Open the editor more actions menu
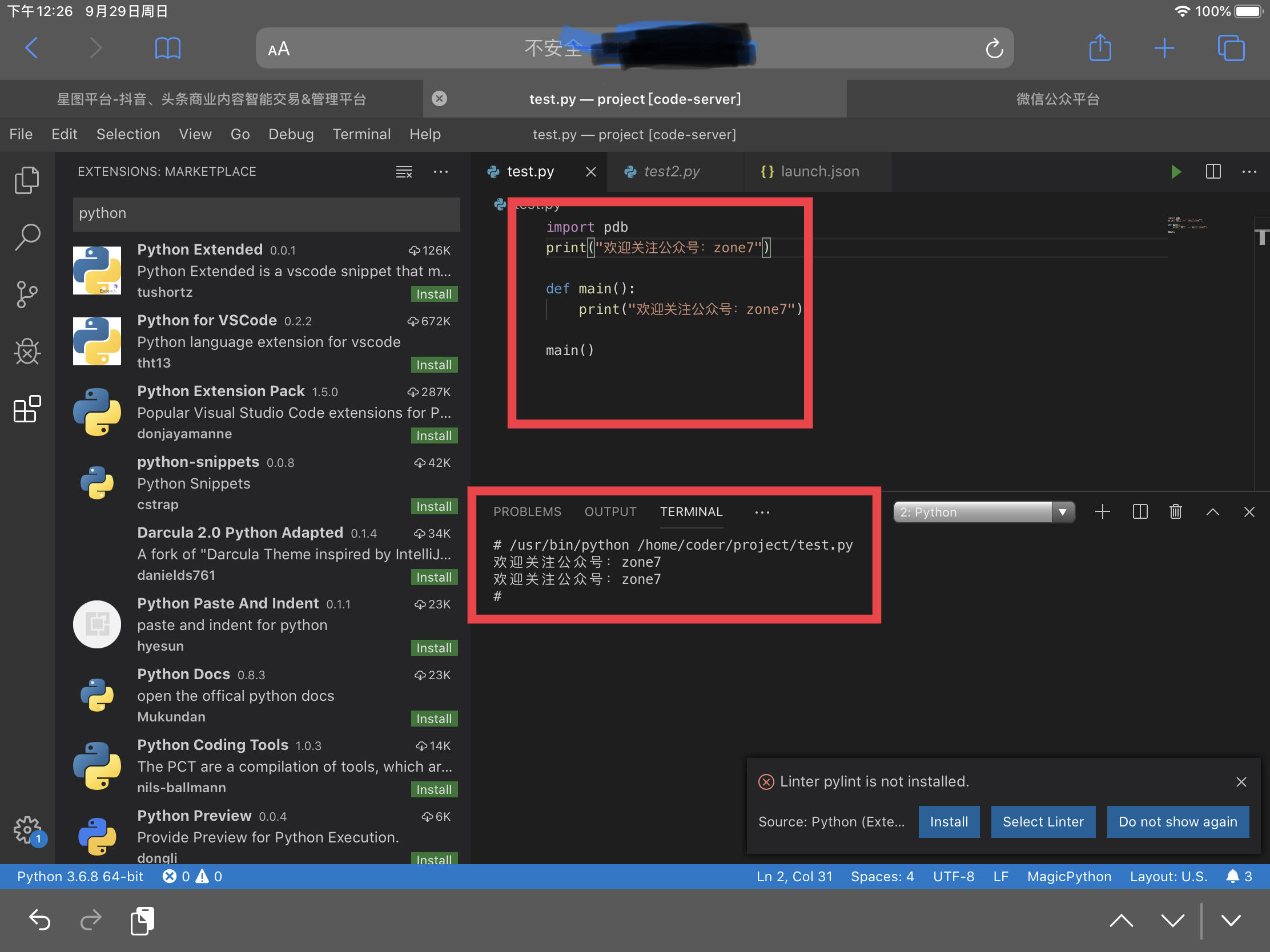 pyautogui.click(x=1249, y=171)
